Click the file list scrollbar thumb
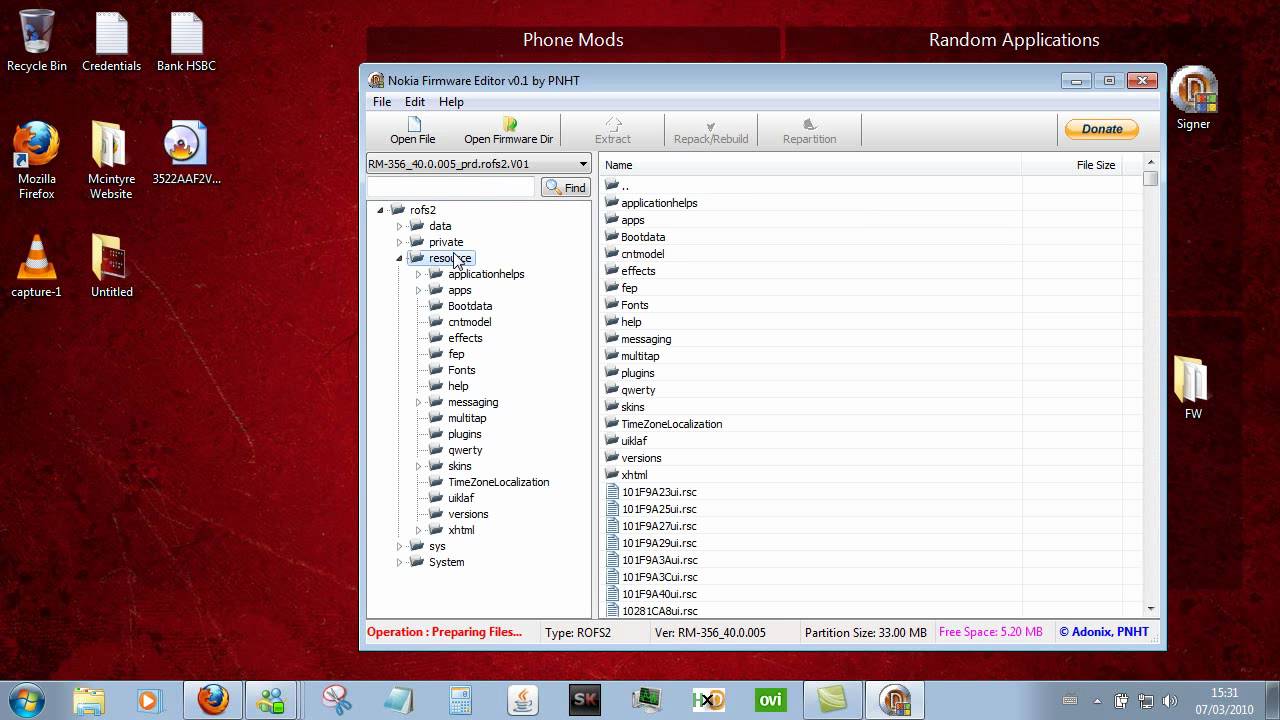 (x=1151, y=179)
